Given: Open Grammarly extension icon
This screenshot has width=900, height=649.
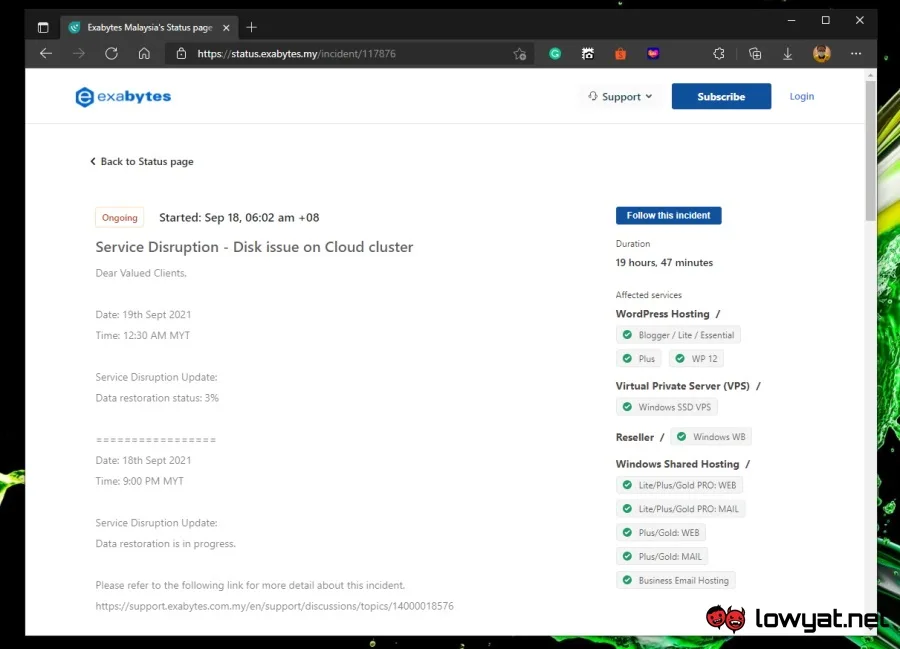Looking at the screenshot, I should 555,53.
